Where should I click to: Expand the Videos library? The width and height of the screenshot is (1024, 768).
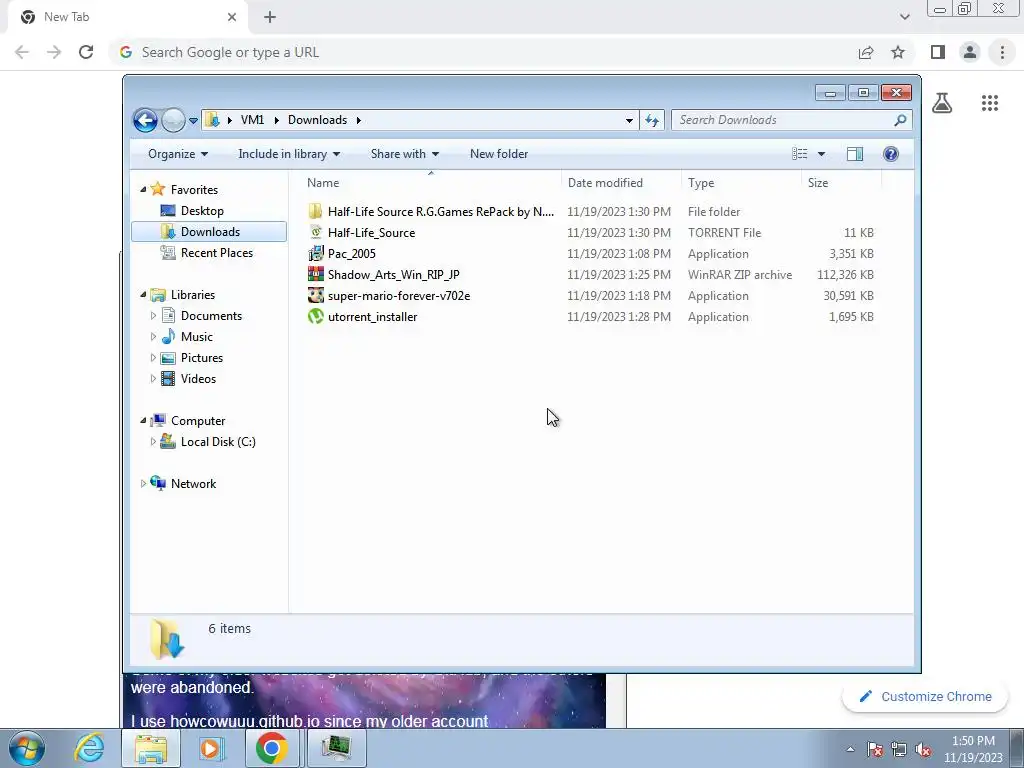click(153, 379)
